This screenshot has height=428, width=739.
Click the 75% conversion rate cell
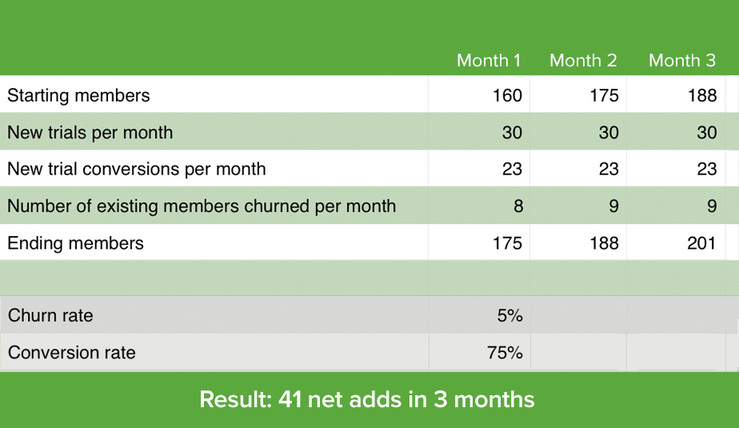tap(507, 352)
